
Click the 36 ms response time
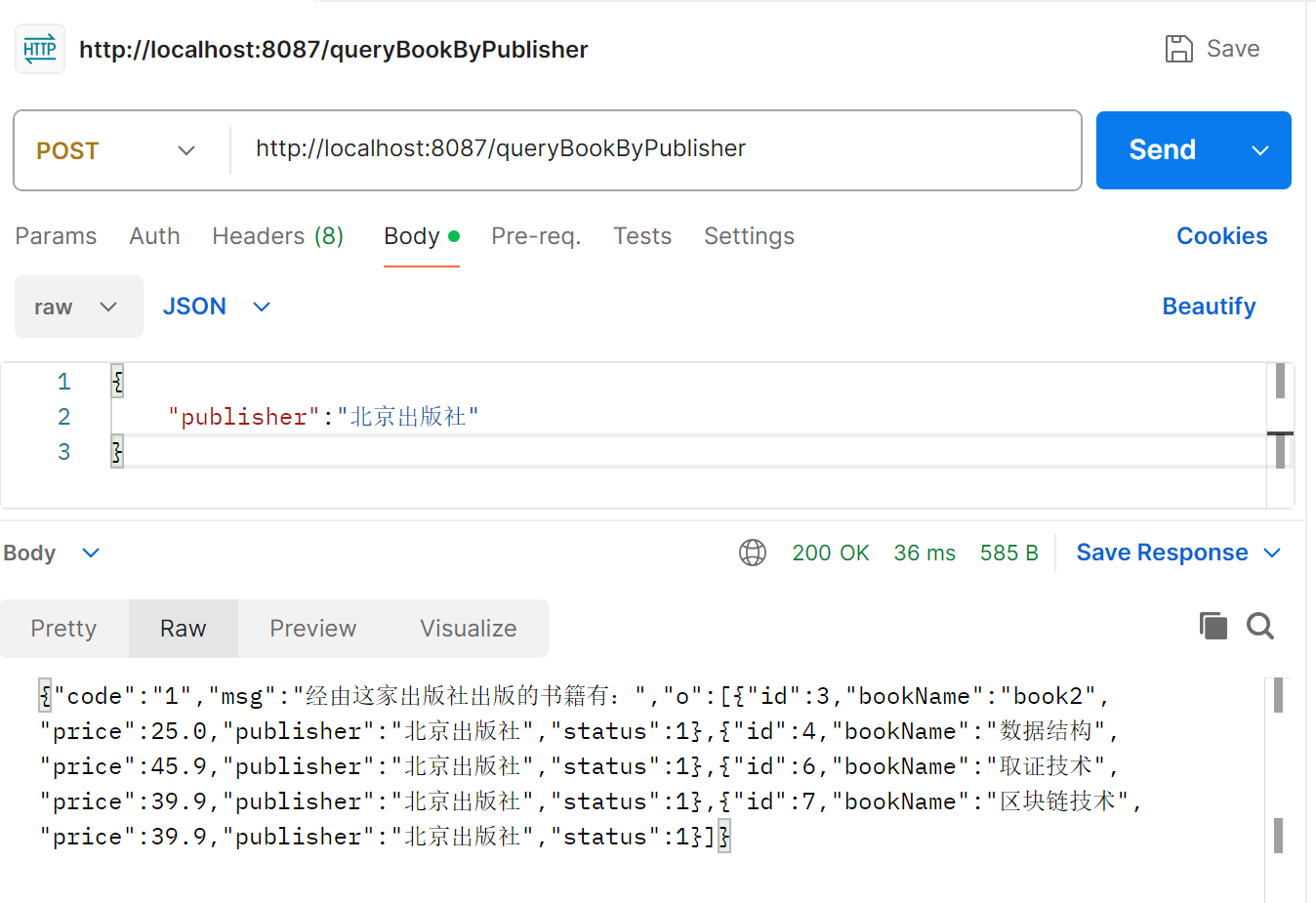pos(925,553)
